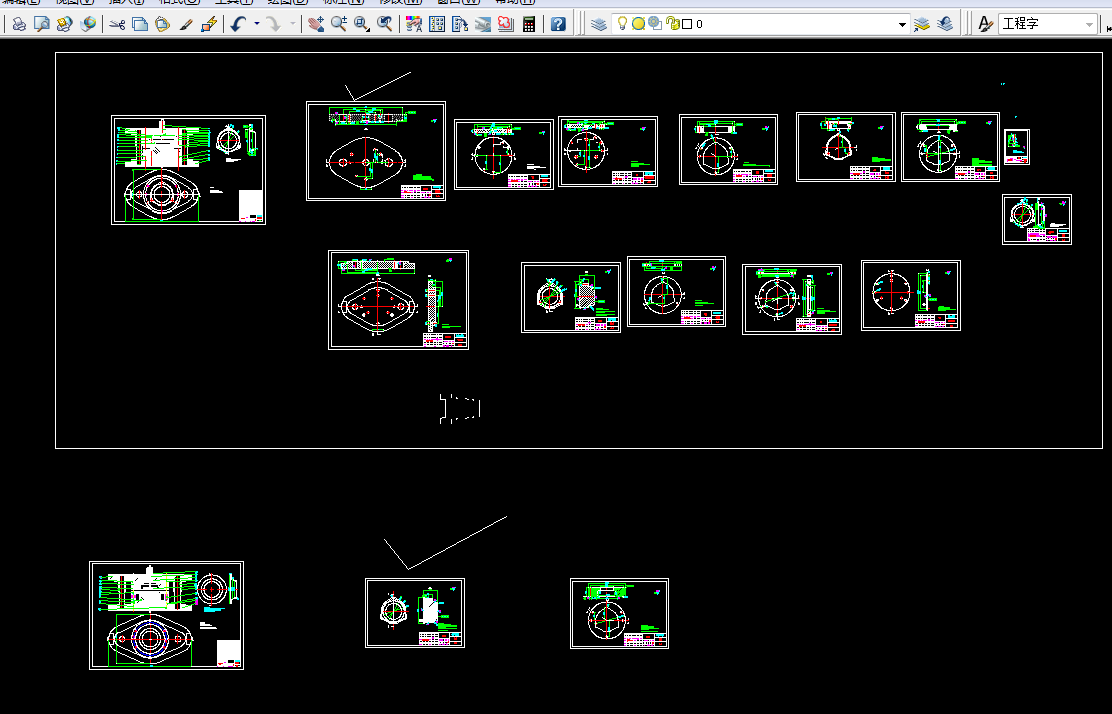This screenshot has height=714, width=1112.
Task: Toggle the layer 0 on/off light bulb
Action: coord(622,23)
